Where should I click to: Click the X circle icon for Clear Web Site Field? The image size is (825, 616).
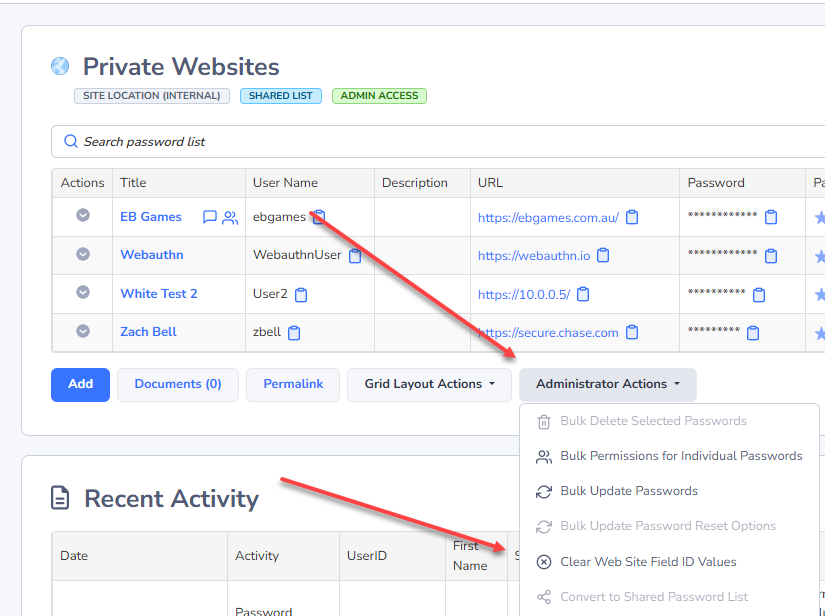click(544, 562)
